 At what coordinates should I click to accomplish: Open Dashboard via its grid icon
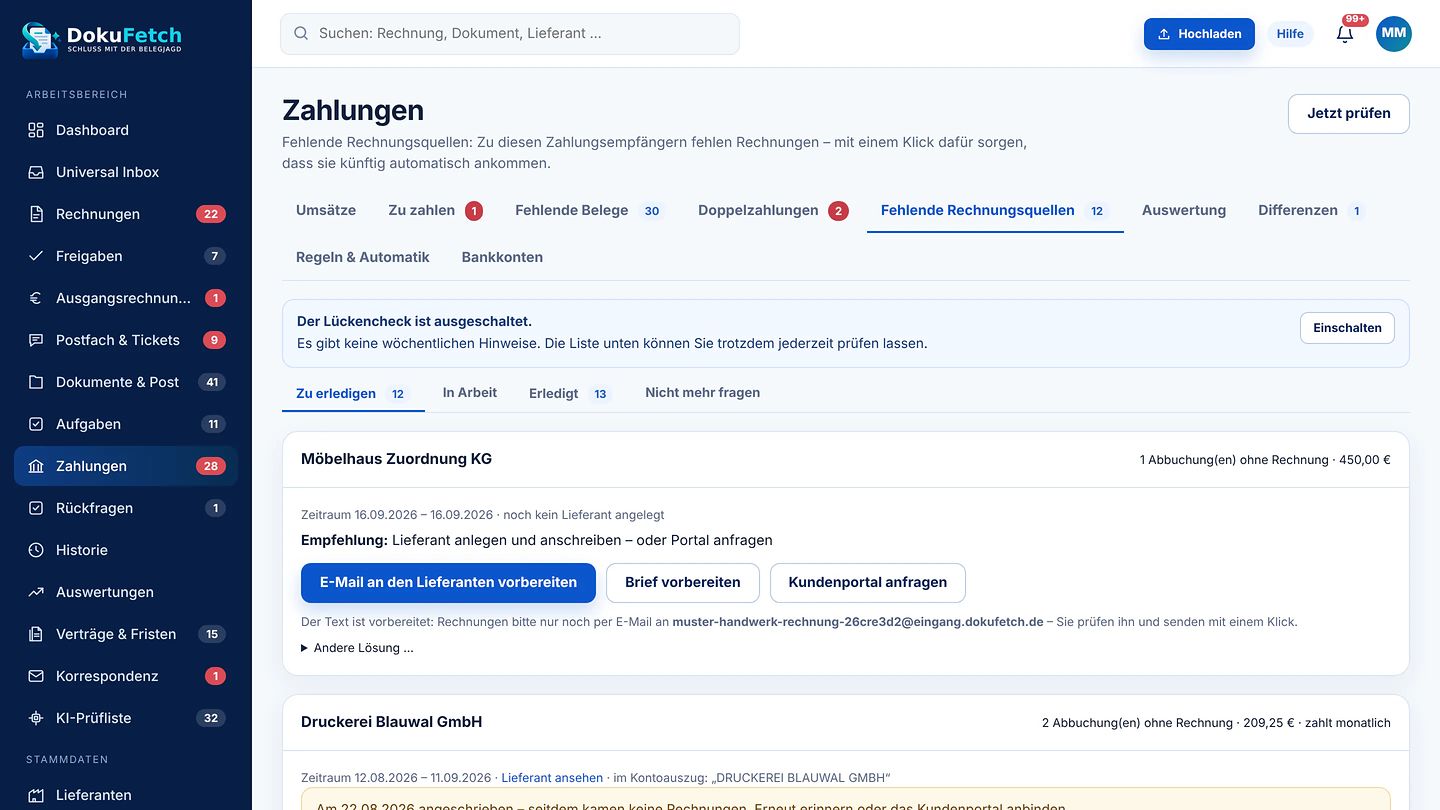tap(36, 130)
